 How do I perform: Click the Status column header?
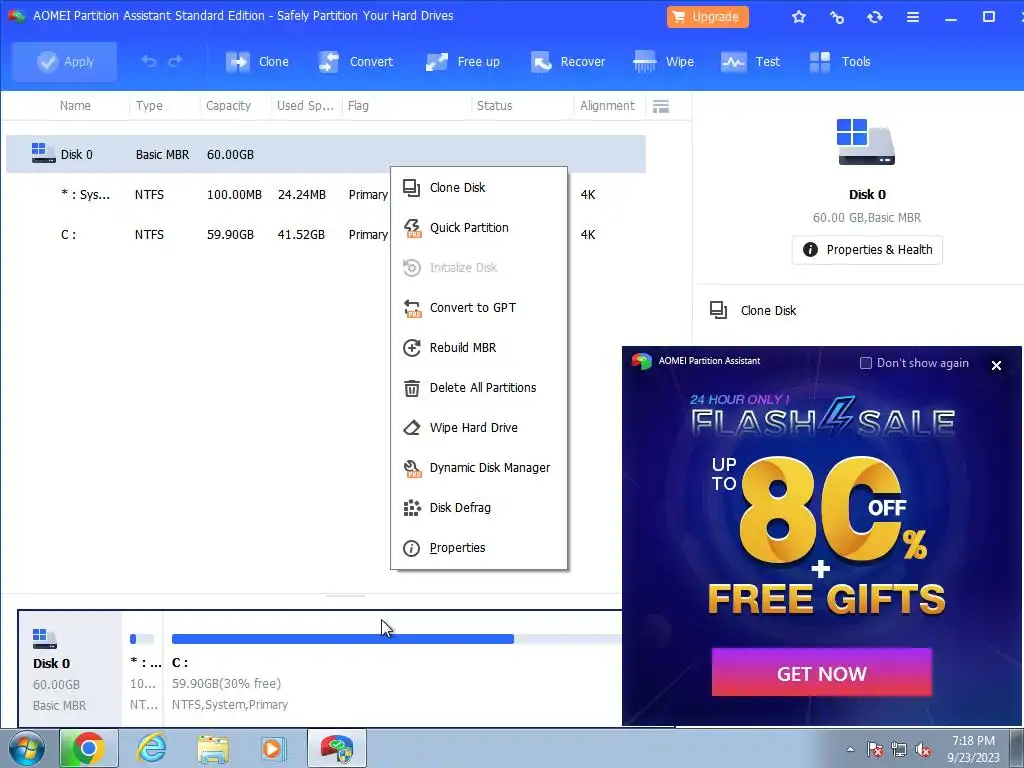click(x=494, y=106)
